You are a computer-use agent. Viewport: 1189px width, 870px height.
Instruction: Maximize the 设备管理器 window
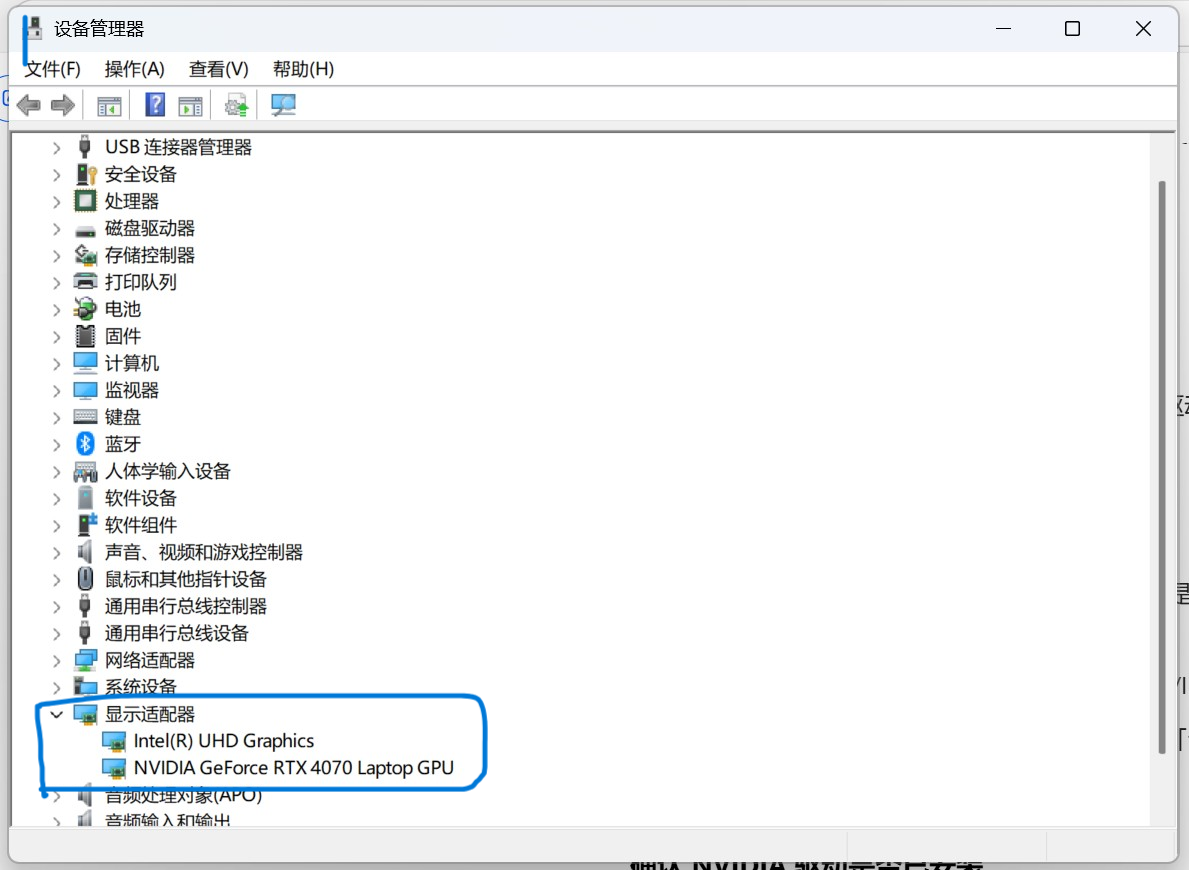pos(1072,29)
